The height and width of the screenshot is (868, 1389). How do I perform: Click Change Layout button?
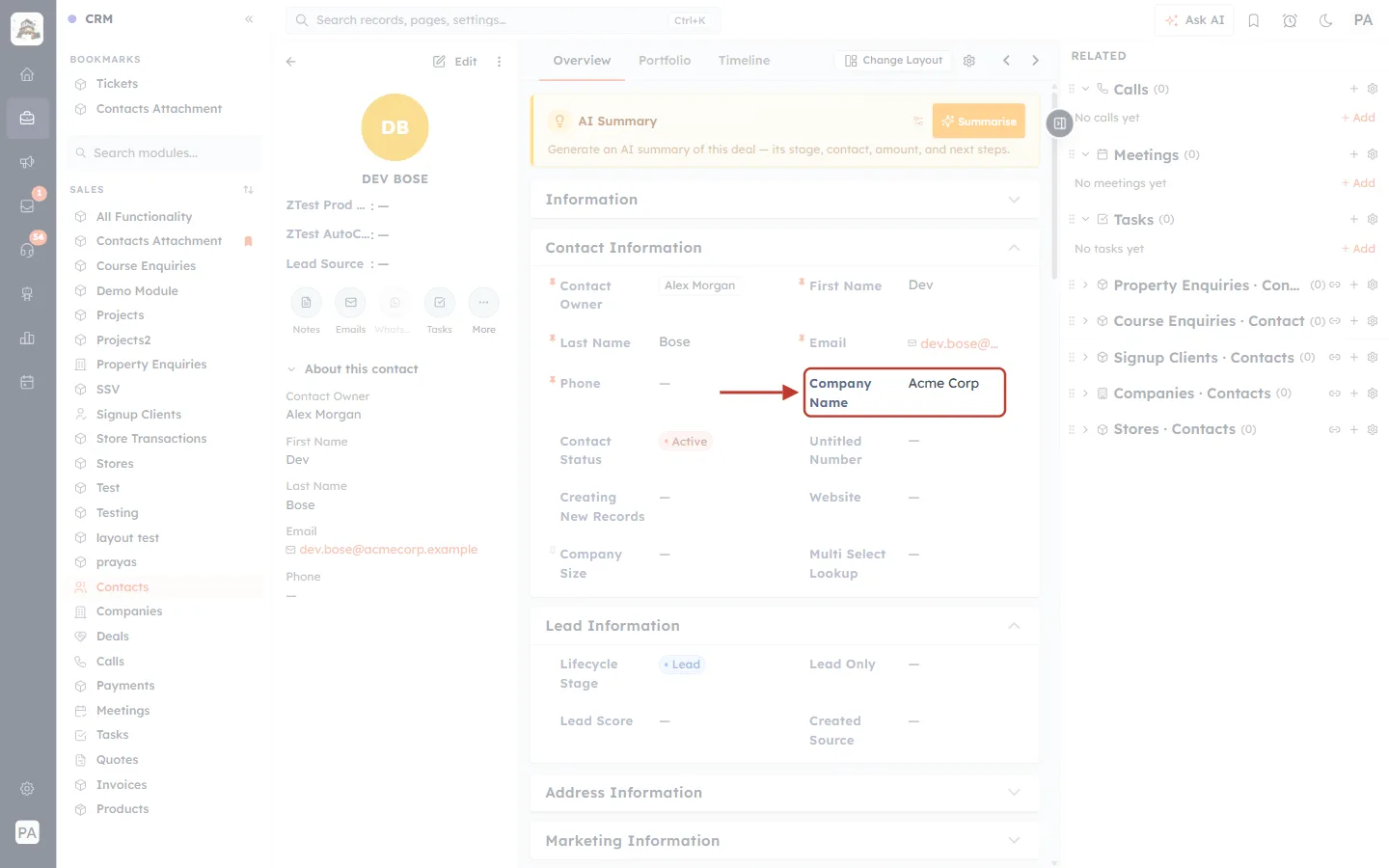(x=893, y=60)
